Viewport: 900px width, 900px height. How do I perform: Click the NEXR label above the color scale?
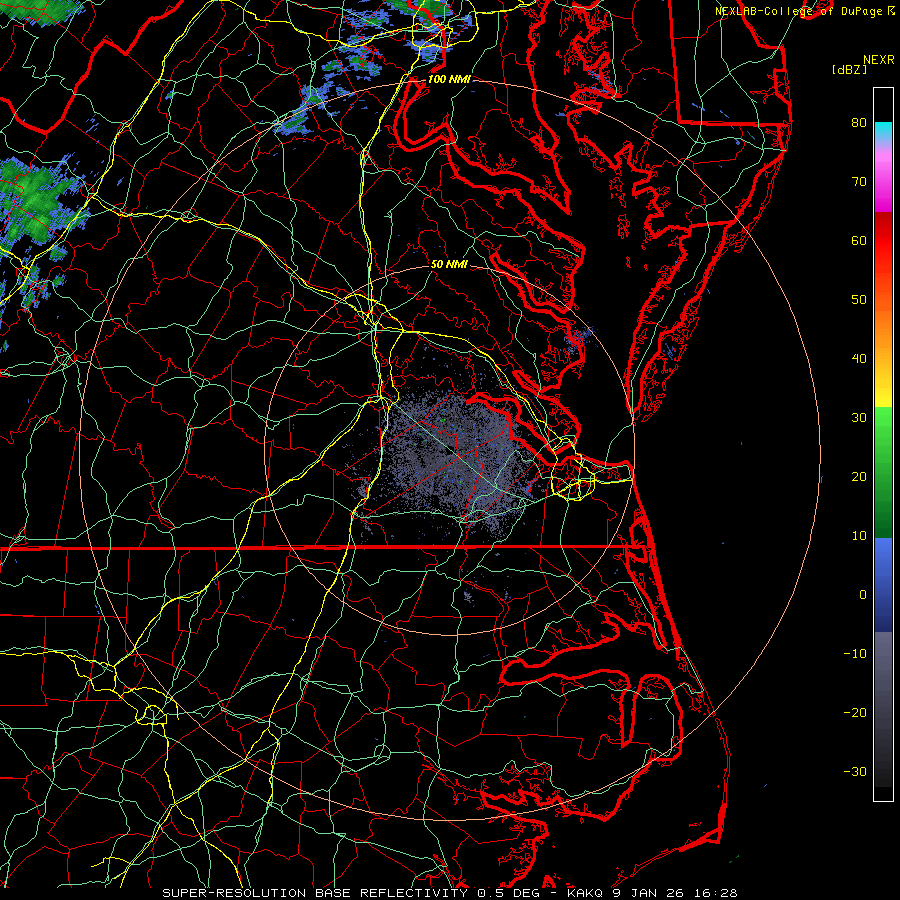(x=878, y=60)
